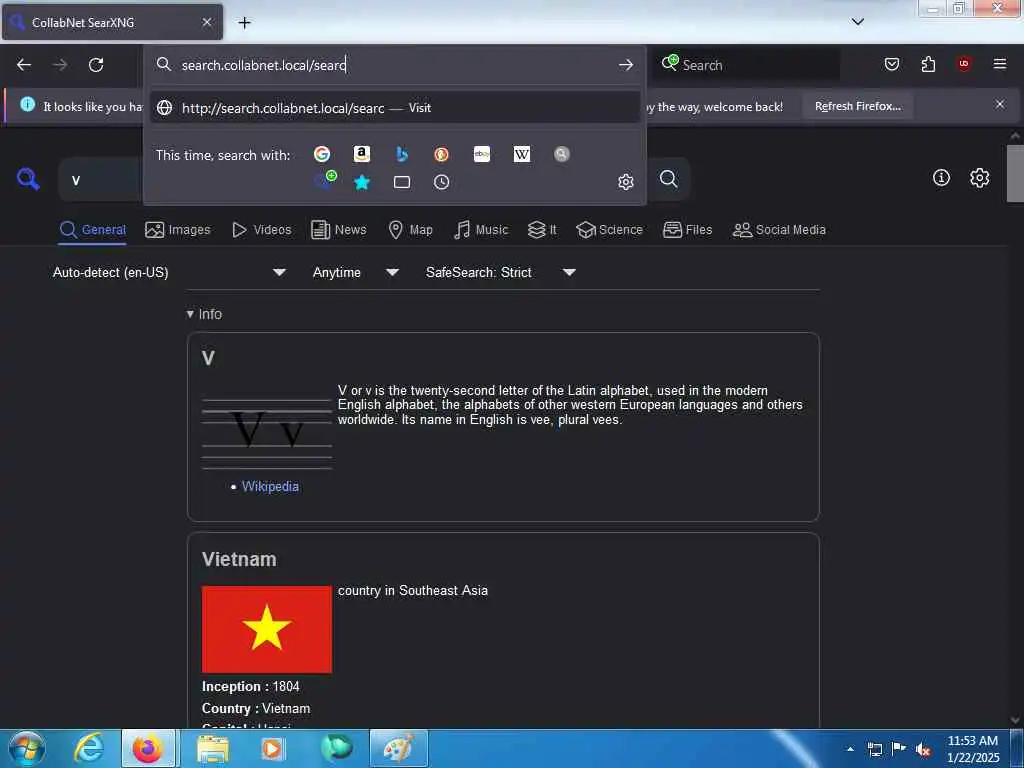Add the SearXNG search engine icon
This screenshot has height=768, width=1024.
pos(325,179)
